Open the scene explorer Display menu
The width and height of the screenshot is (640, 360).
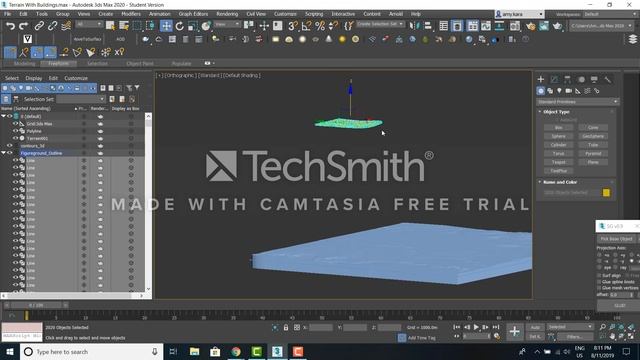33,78
